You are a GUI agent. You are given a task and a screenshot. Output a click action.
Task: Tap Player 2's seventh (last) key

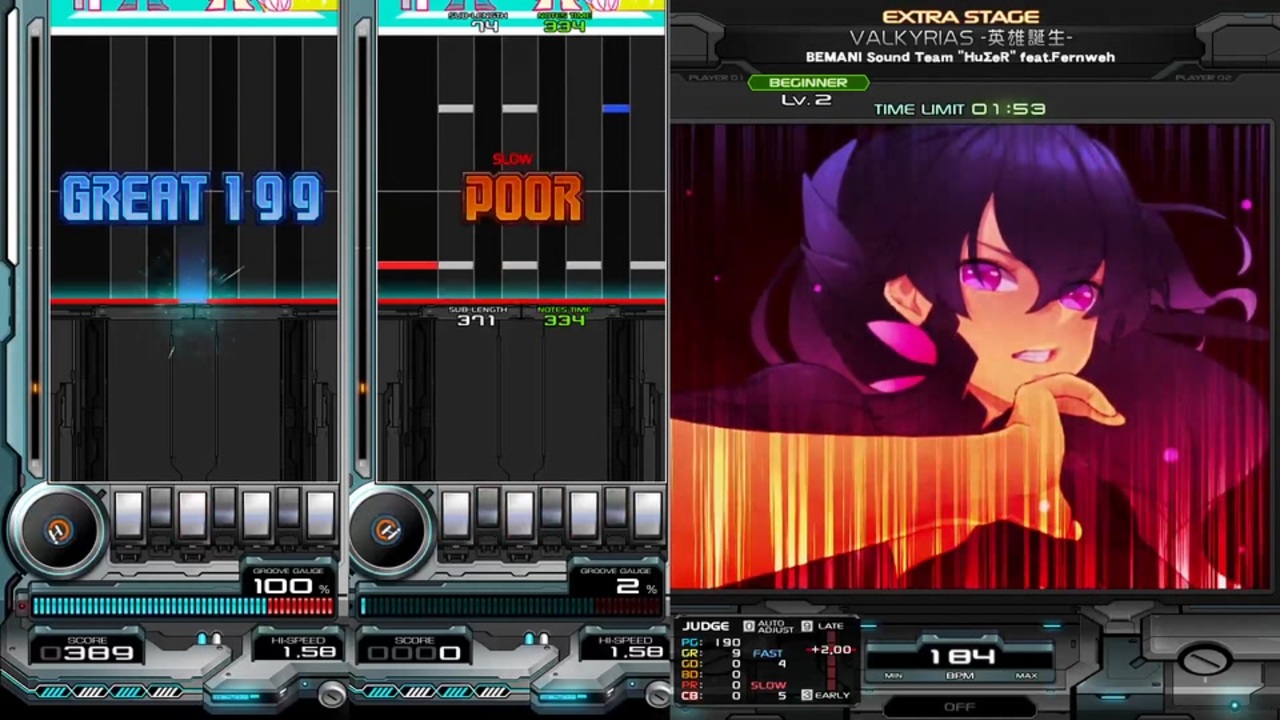(648, 515)
